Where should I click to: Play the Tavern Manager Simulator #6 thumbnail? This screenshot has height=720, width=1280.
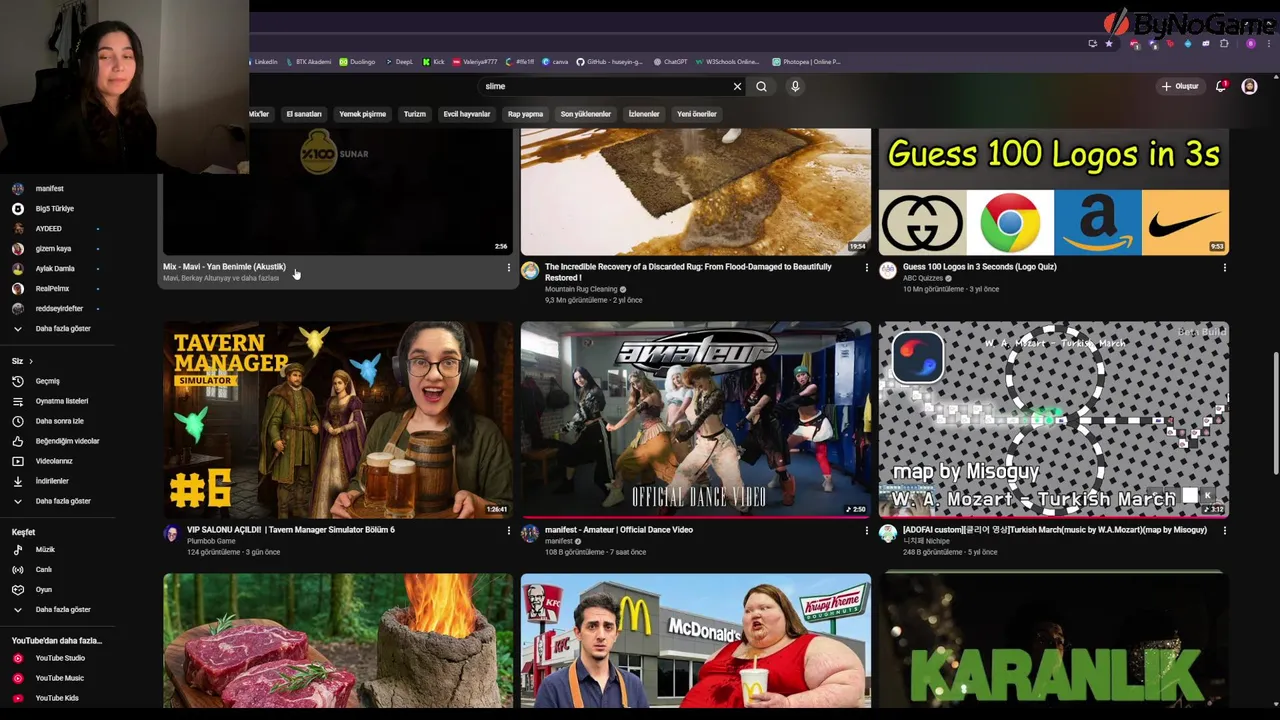(338, 419)
